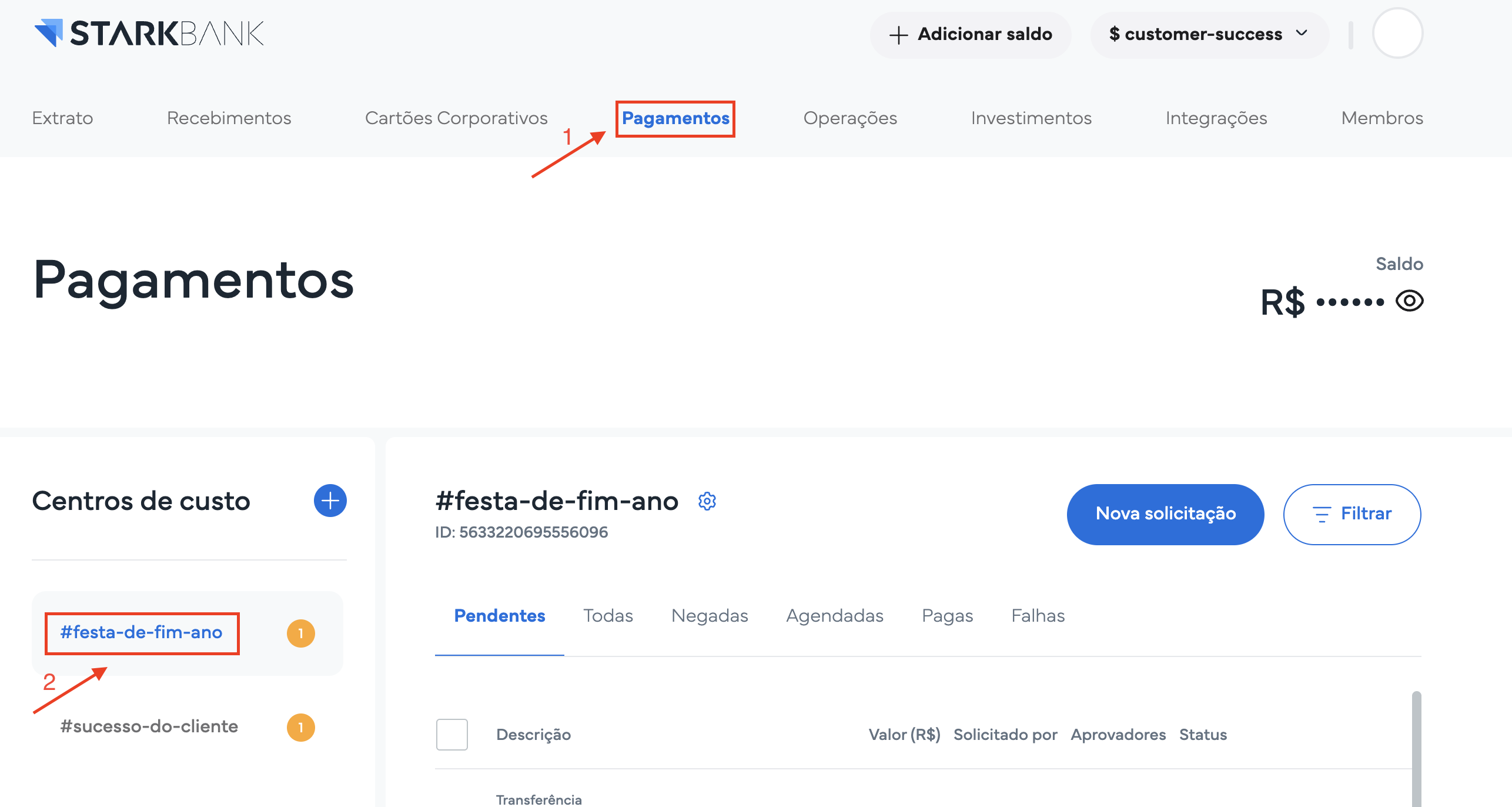Select the Pagamentos tab
Image resolution: width=1512 pixels, height=807 pixels.
pyautogui.click(x=675, y=118)
